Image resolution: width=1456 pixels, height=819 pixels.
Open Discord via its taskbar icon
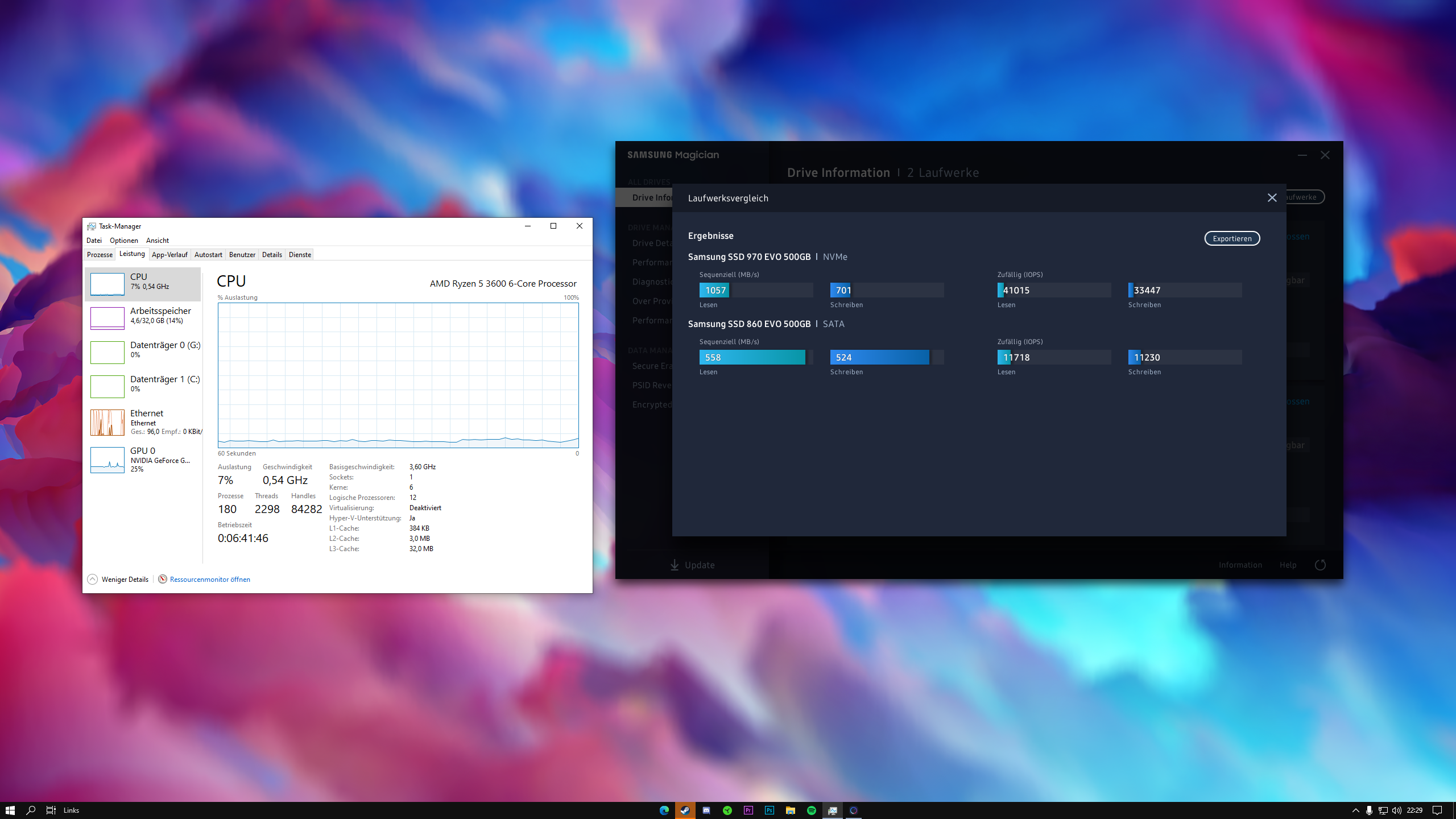tap(706, 810)
